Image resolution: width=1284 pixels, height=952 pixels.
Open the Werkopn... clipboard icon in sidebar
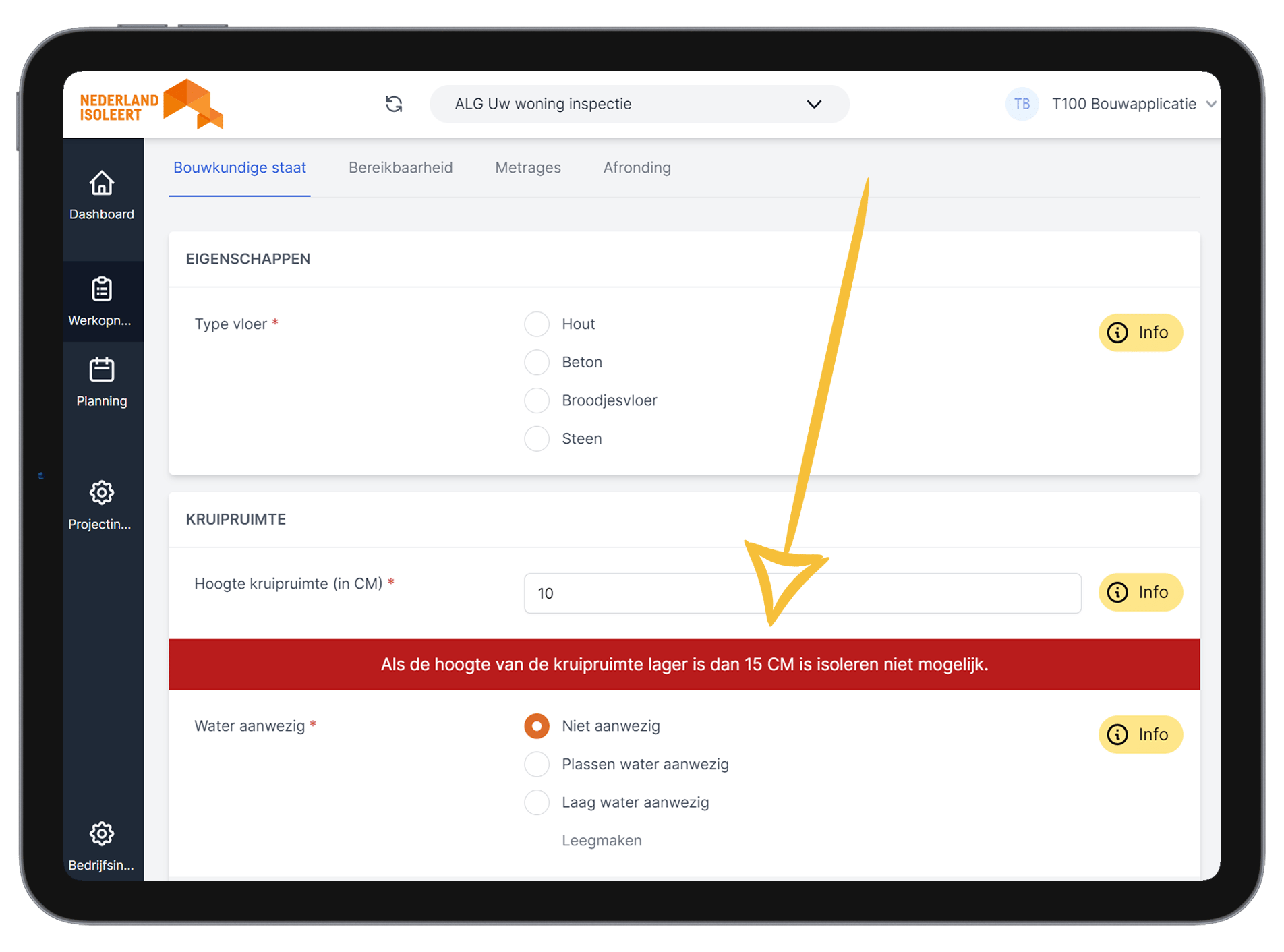(x=102, y=289)
